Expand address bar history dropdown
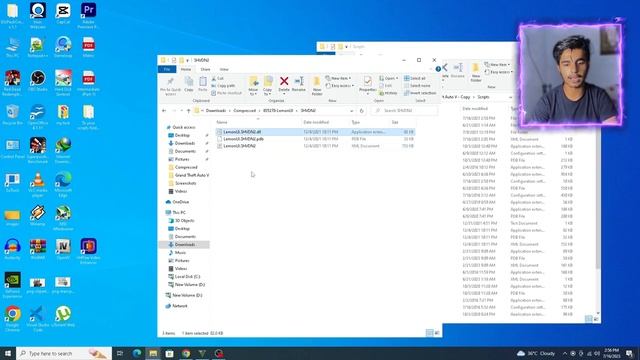640x360 pixels. click(351, 111)
